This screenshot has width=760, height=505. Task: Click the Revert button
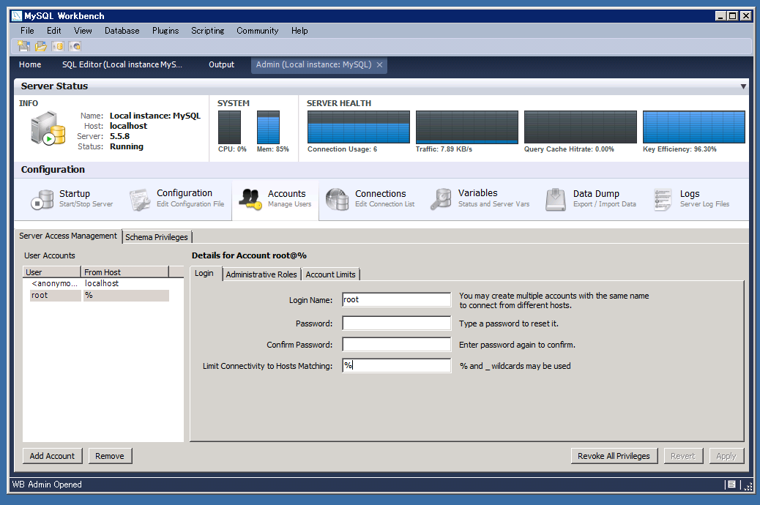(682, 456)
